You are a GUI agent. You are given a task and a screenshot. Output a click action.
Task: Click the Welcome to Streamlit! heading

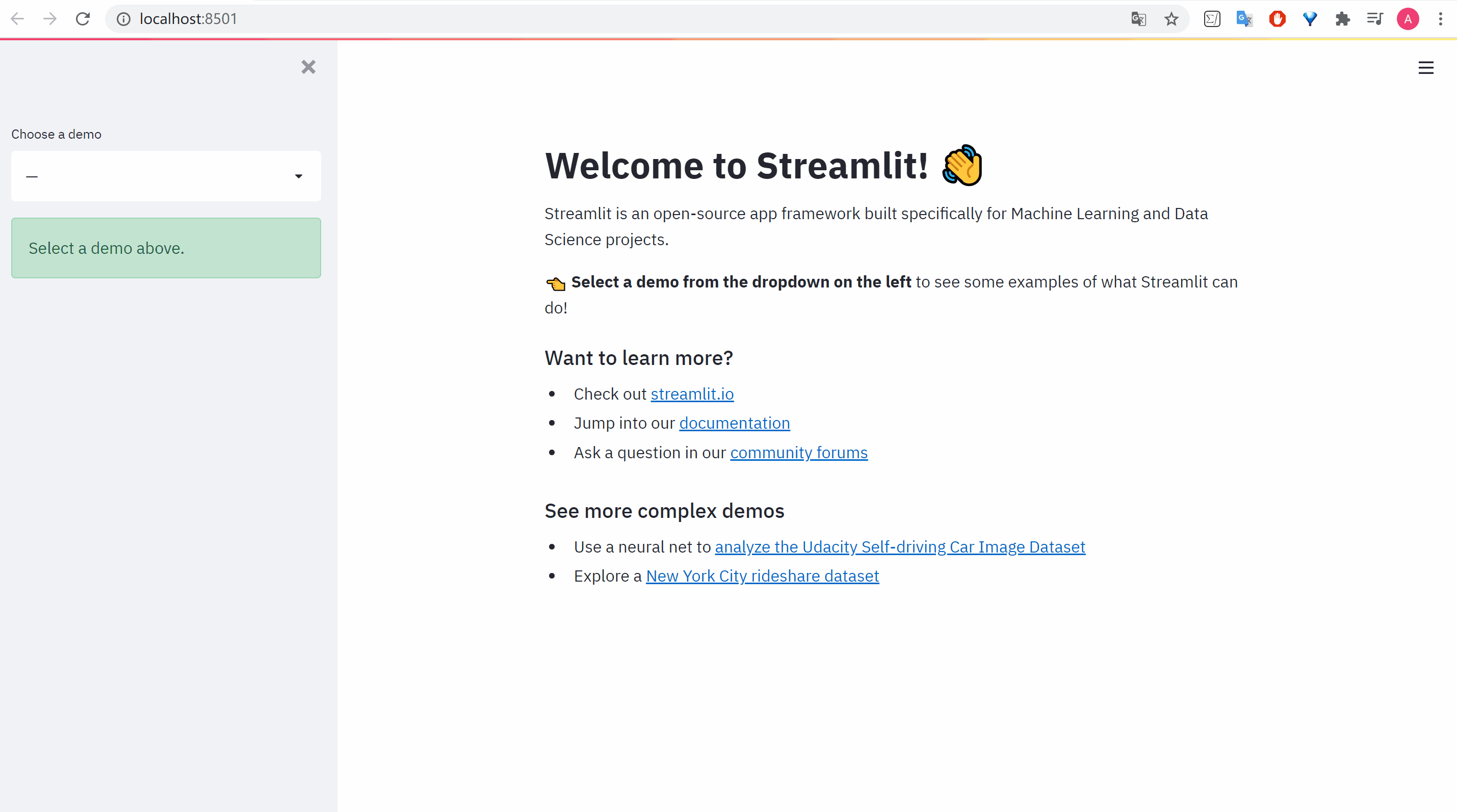point(737,166)
